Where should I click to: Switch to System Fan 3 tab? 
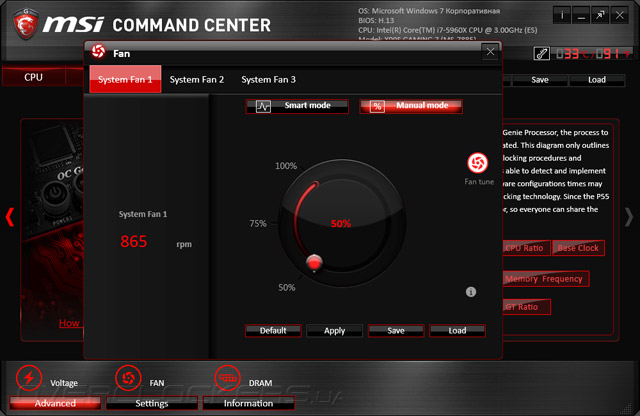pyautogui.click(x=268, y=79)
